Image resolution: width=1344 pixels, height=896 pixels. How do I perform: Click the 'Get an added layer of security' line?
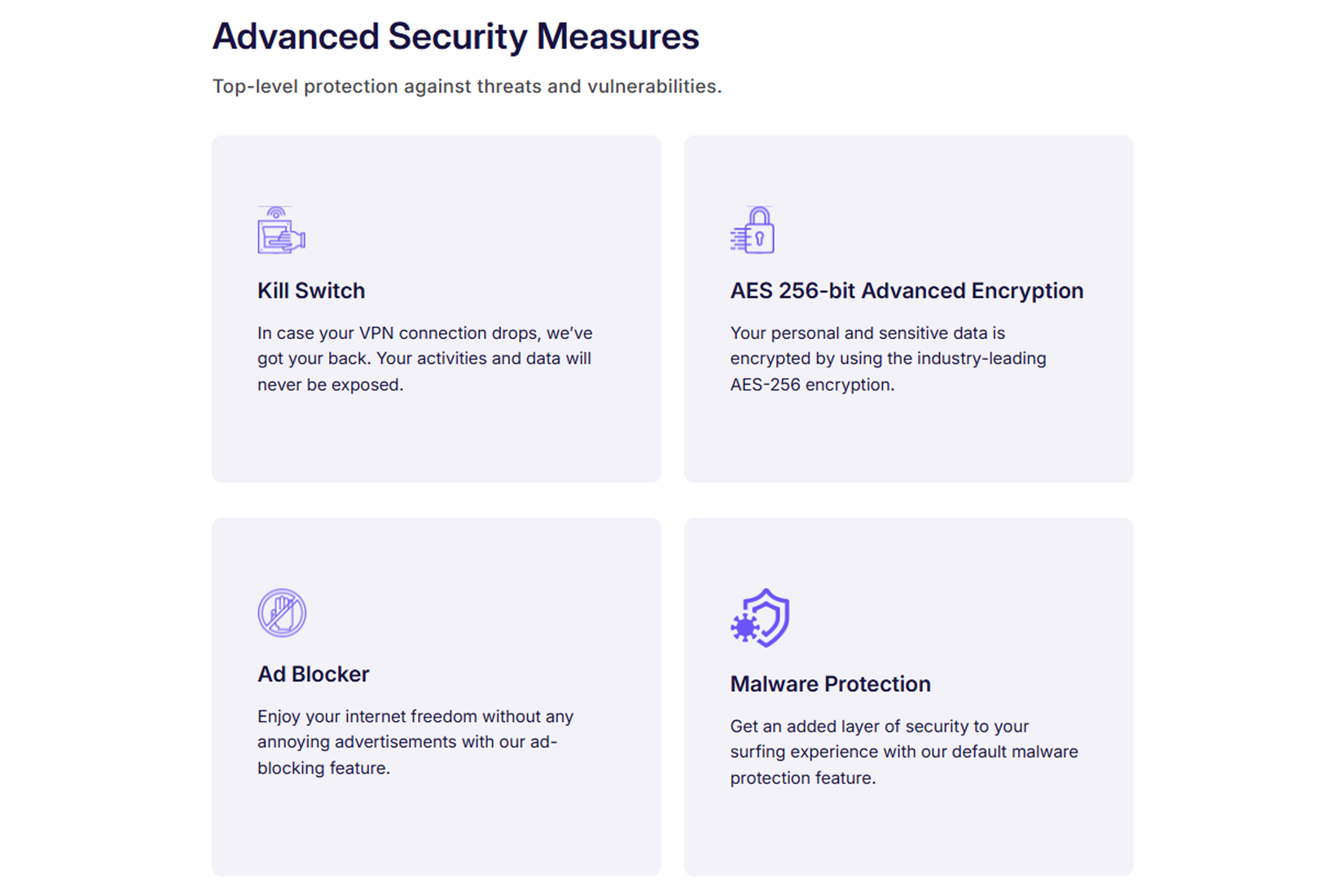pos(879,727)
